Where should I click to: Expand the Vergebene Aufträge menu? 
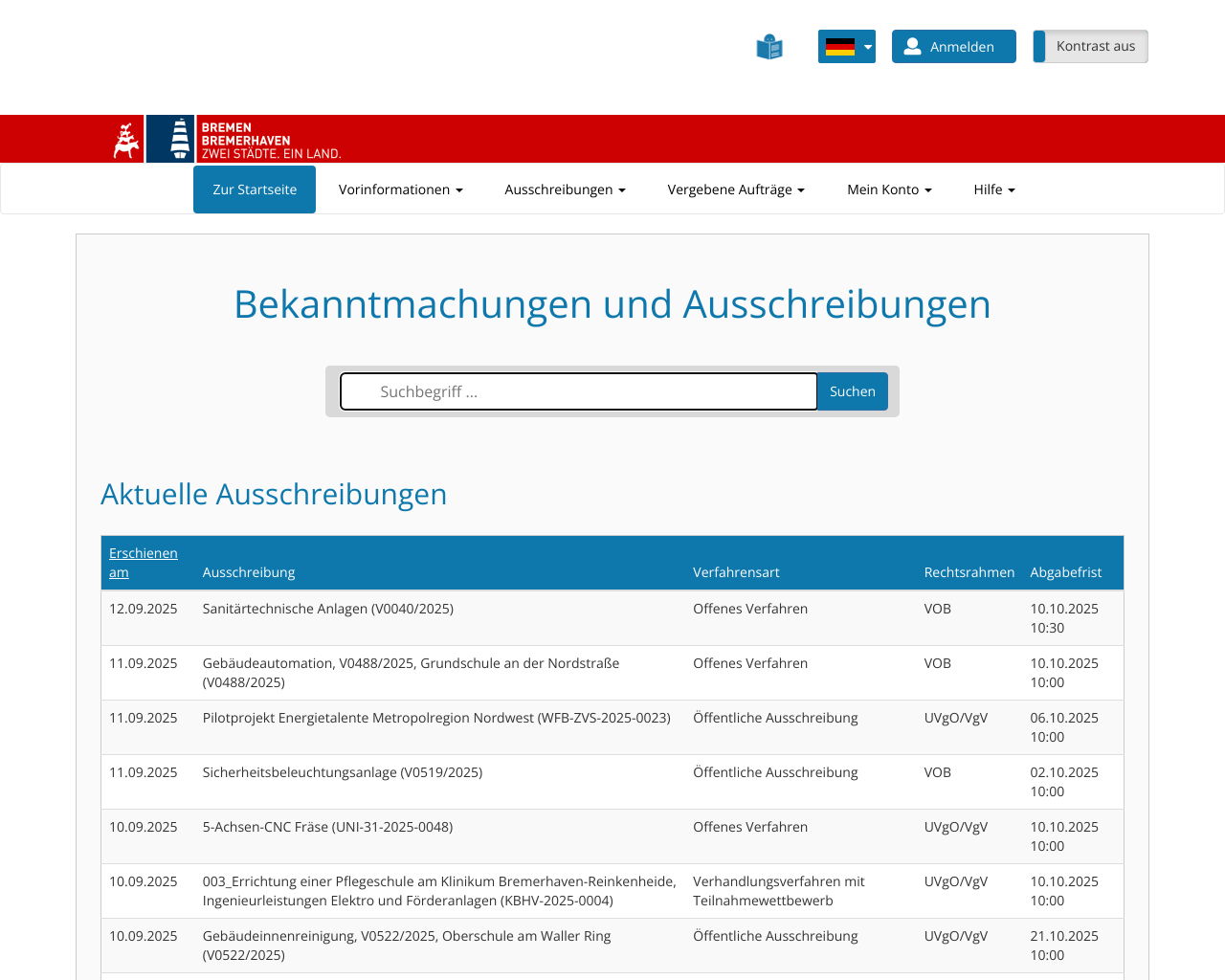point(736,189)
